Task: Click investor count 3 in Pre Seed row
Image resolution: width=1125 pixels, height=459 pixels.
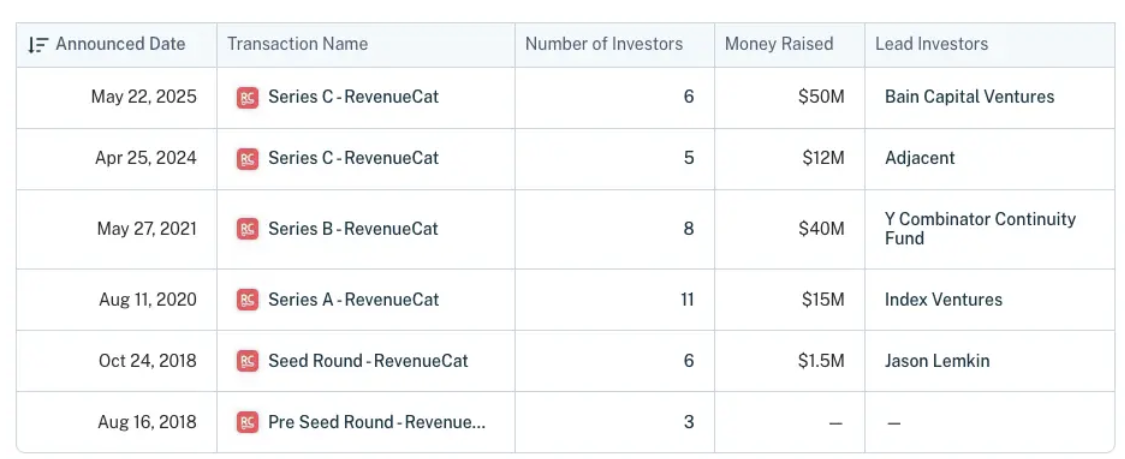Action: (689, 422)
